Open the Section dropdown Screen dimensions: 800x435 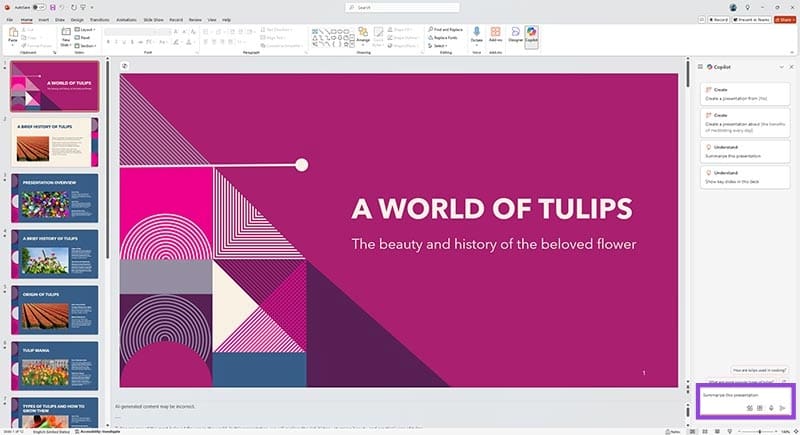tap(85, 46)
